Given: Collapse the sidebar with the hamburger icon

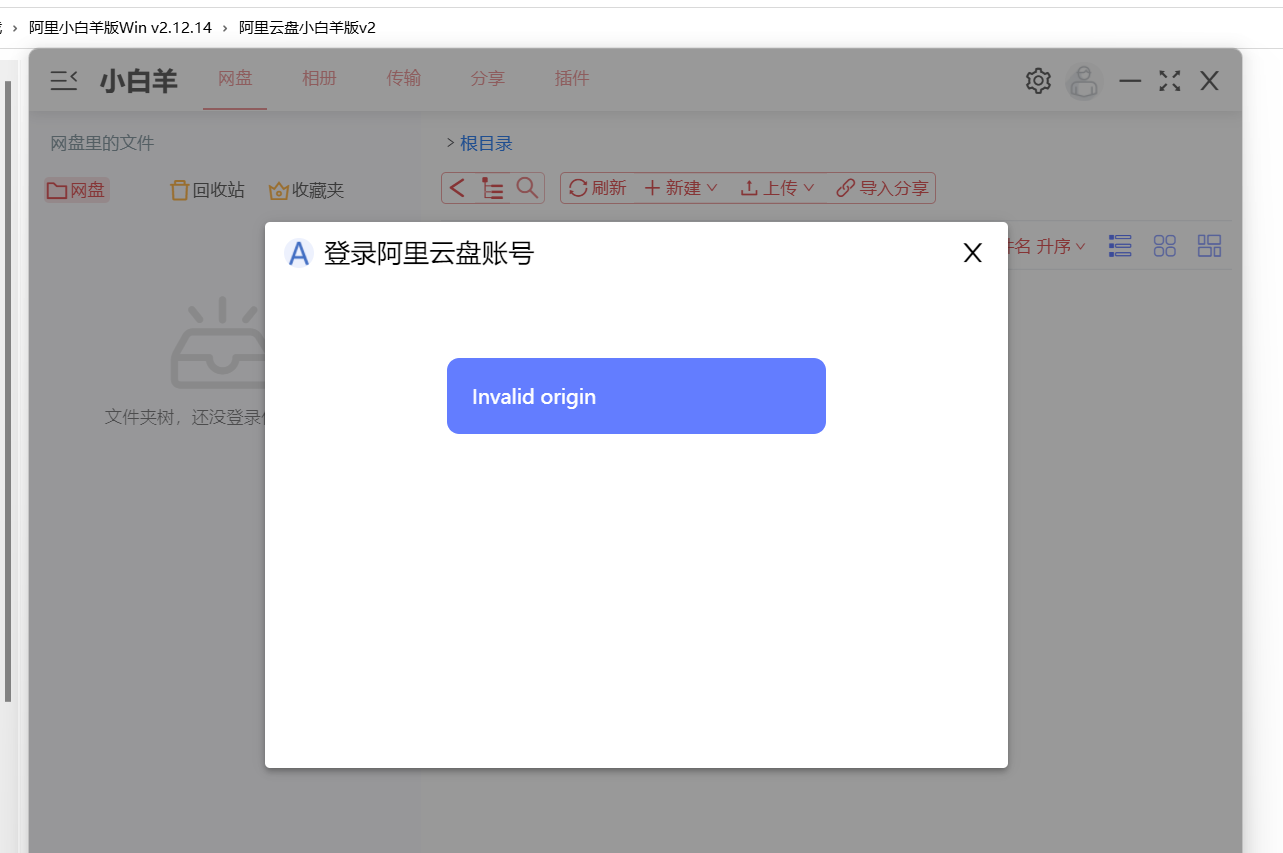Looking at the screenshot, I should pyautogui.click(x=64, y=81).
